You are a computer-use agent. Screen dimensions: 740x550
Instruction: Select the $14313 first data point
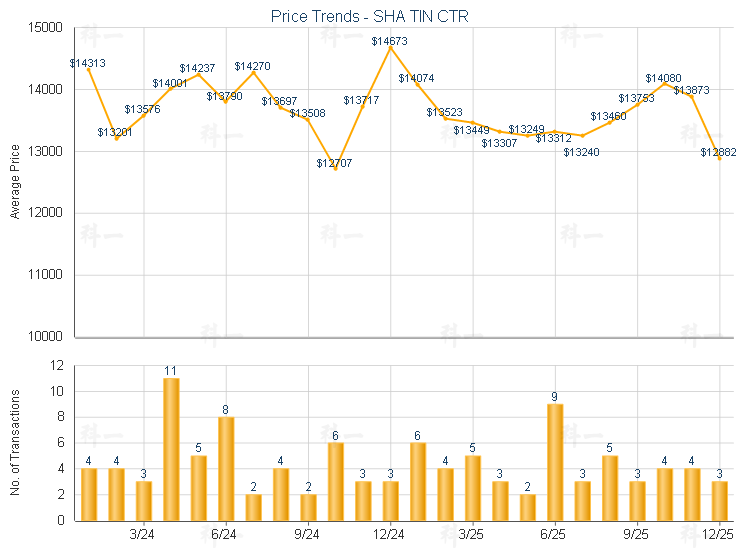coord(89,70)
